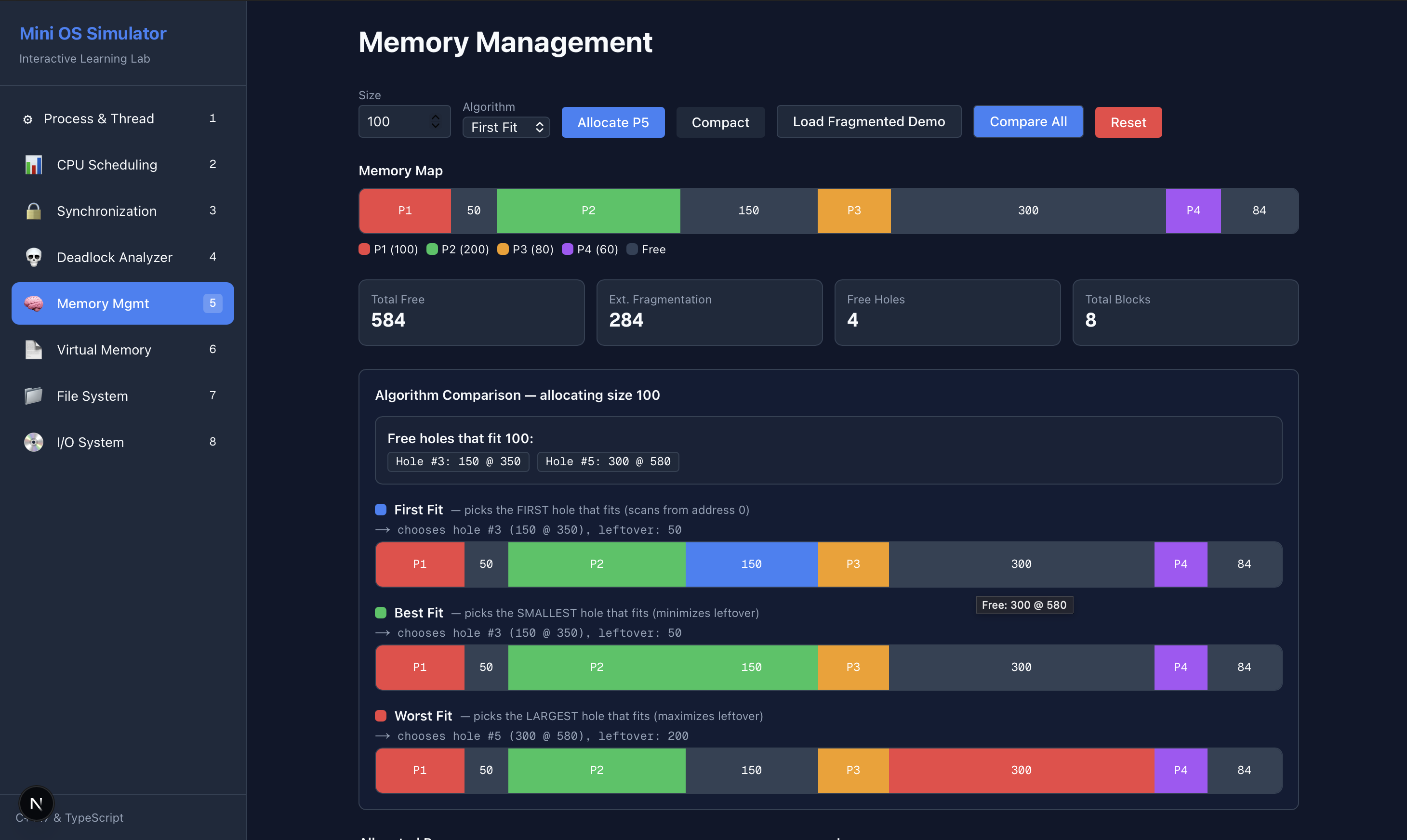Click the purple P4 block in Memory Map
Screen dimensions: 1407x840
click(1193, 210)
